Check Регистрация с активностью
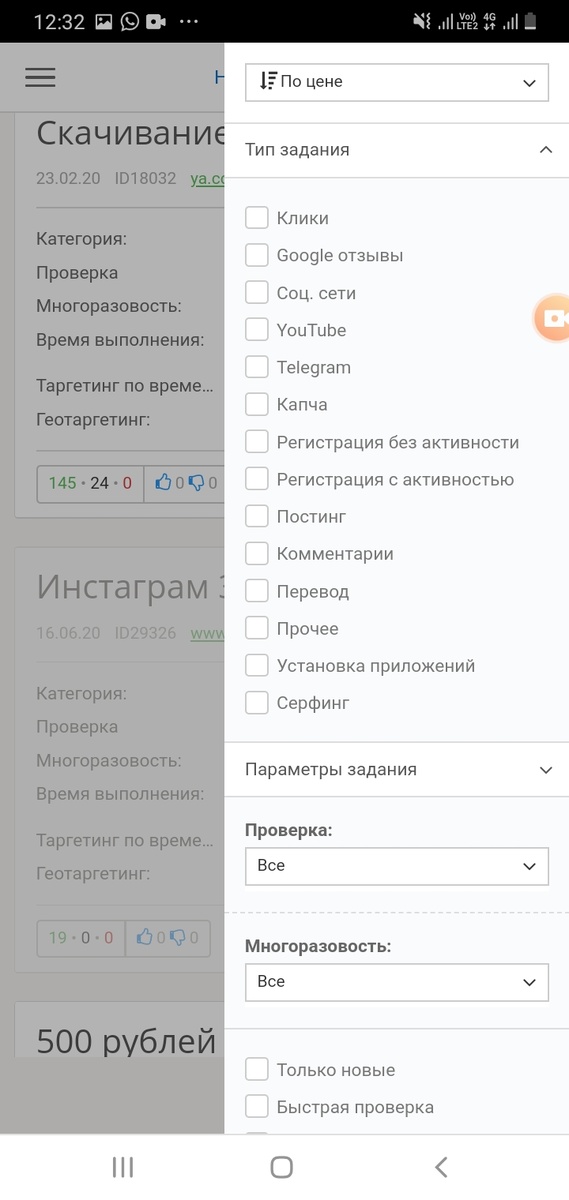Screen dimensions: 569x1200 257,479
